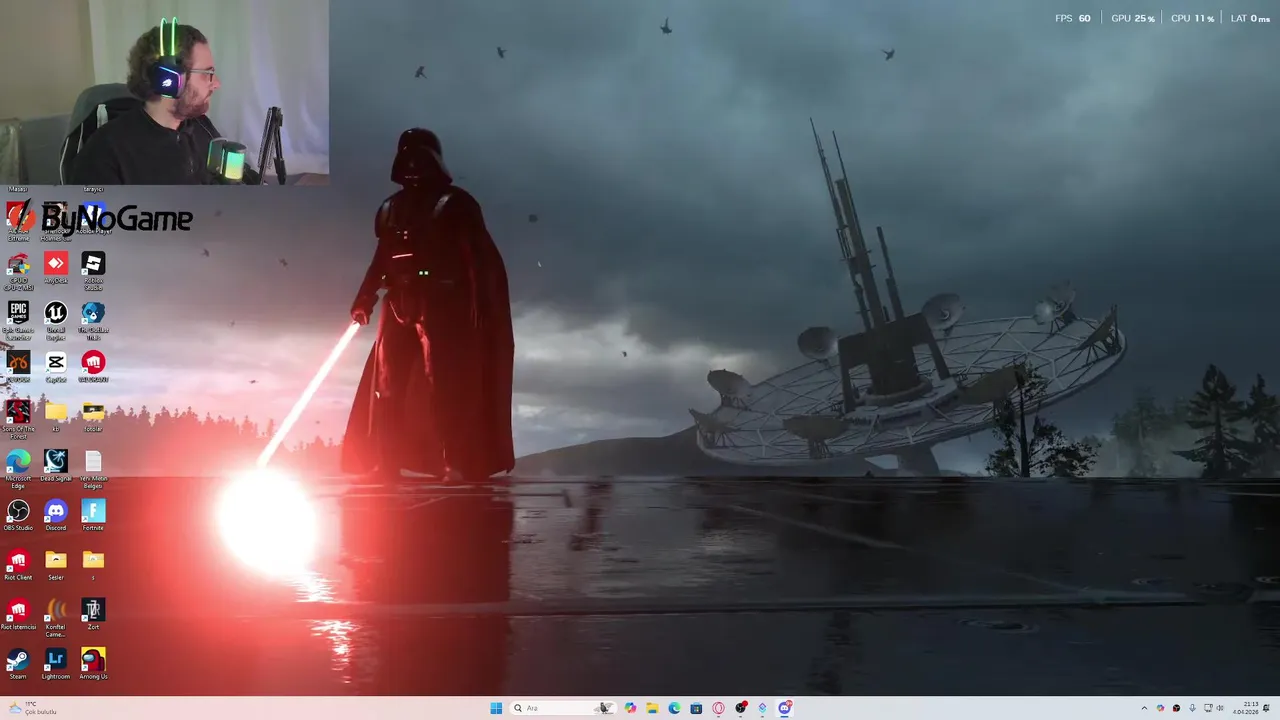Open the Riot İstemcisi desktop shortcut

click(18, 614)
